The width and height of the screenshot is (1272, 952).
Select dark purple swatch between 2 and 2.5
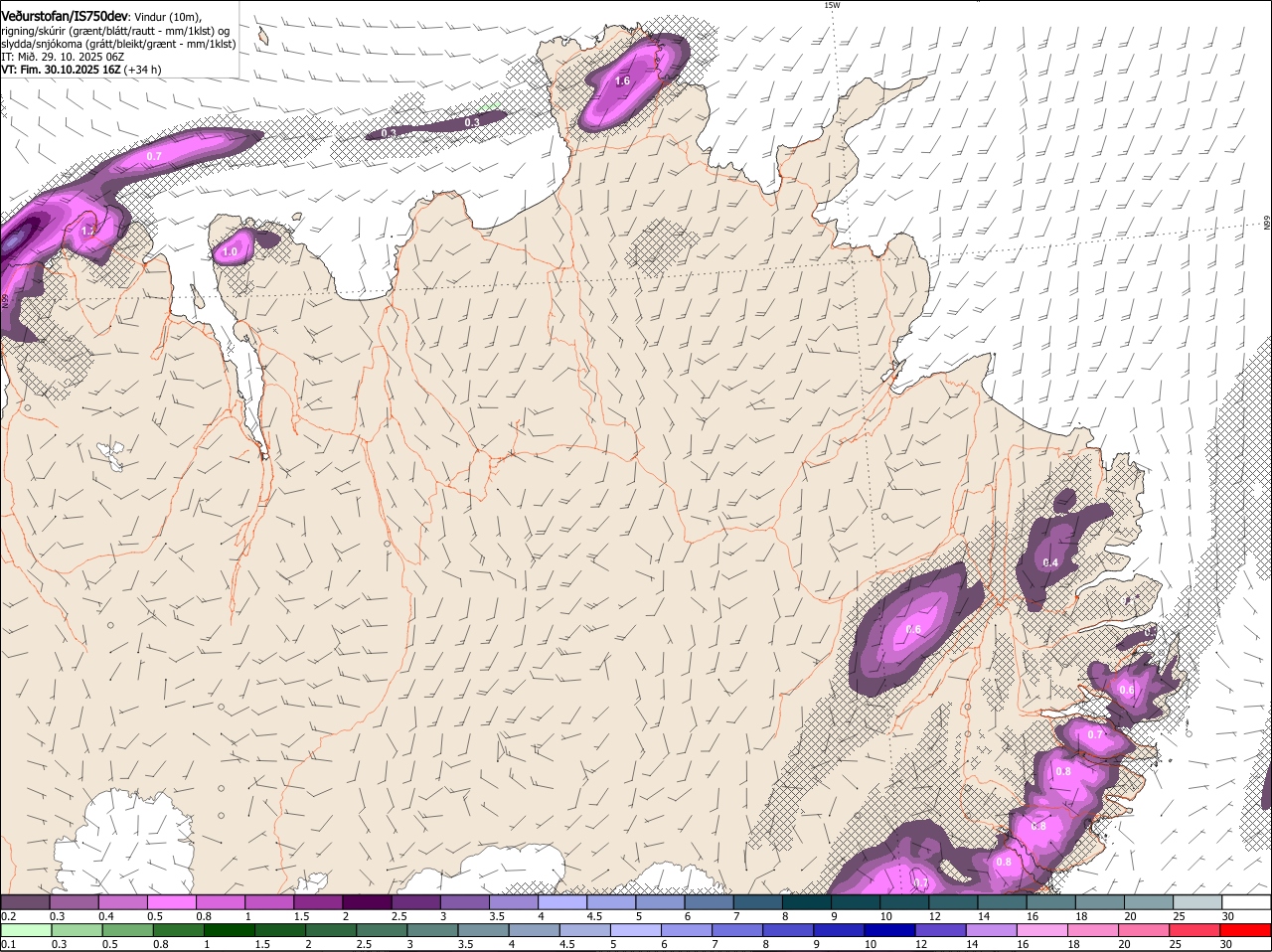(x=367, y=902)
